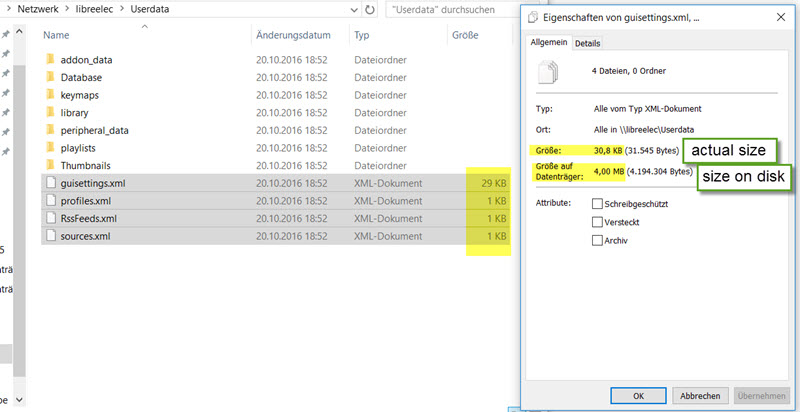Click the refresh icon beside address bar
The height and width of the screenshot is (412, 800).
(369, 10)
